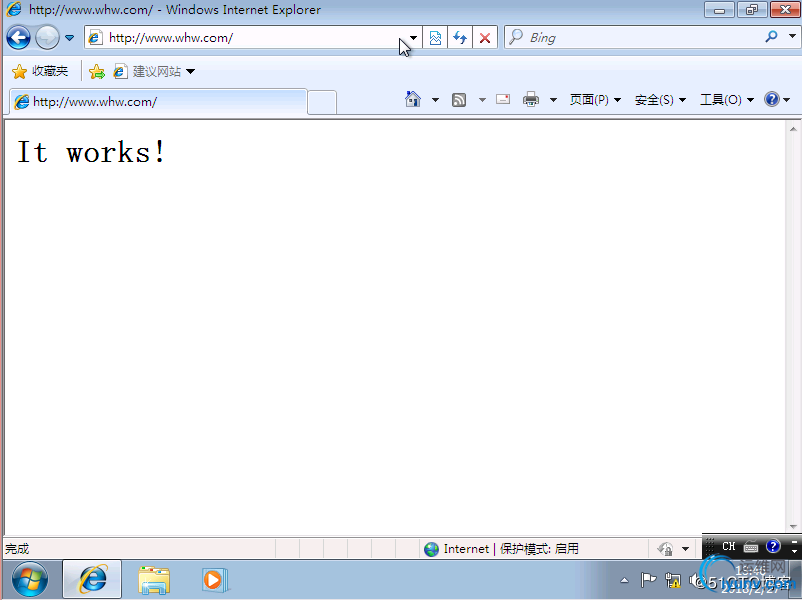Viewport: 802px width, 600px height.
Task: Click the zoom level icon in status bar
Action: tap(665, 549)
